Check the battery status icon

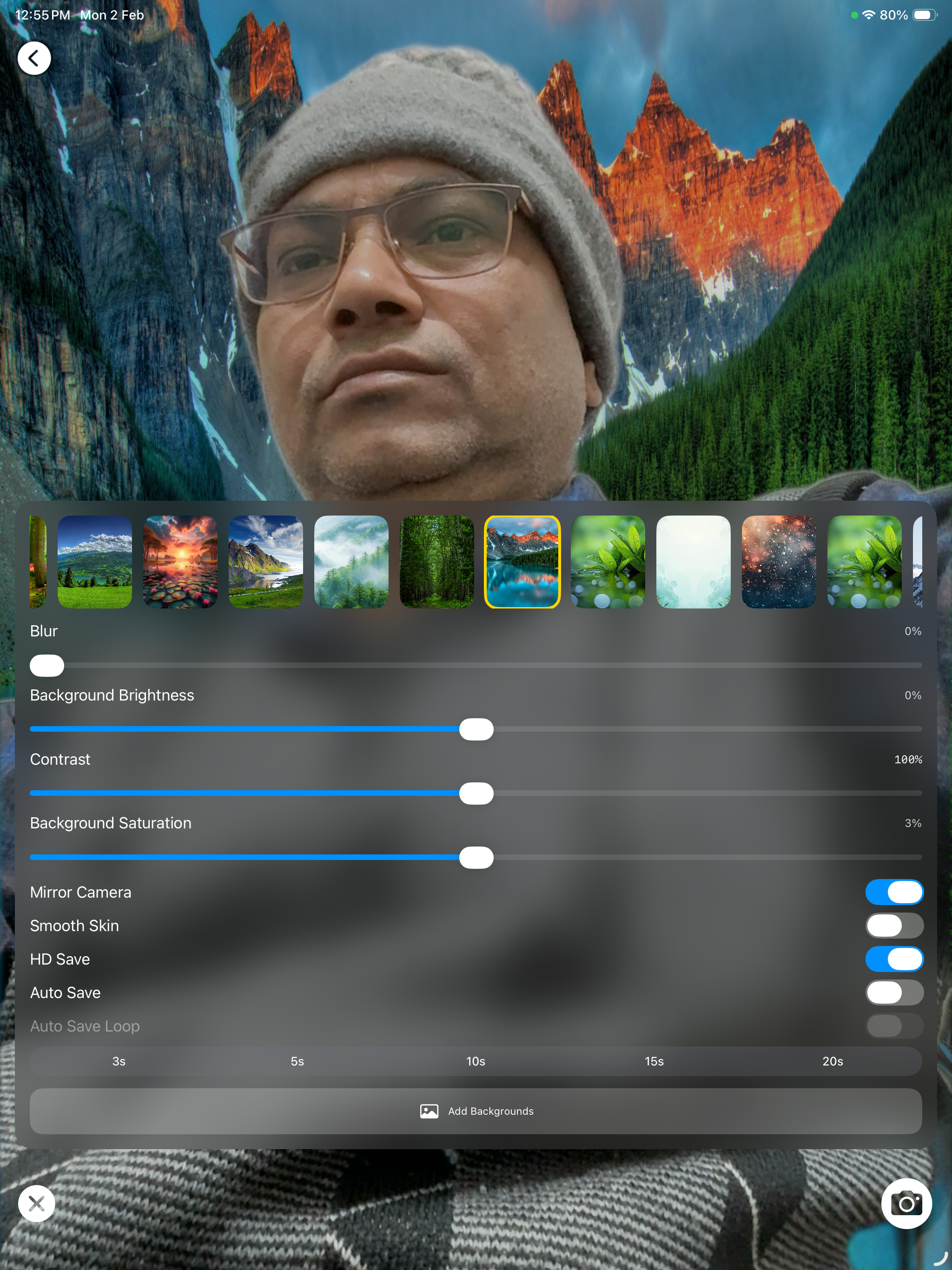[925, 15]
